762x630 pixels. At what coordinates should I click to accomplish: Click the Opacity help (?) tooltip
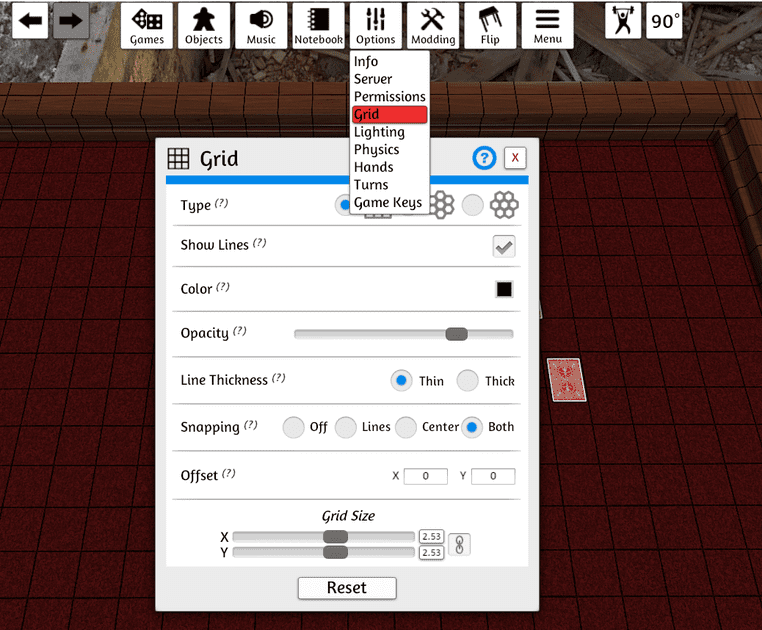(x=240, y=331)
